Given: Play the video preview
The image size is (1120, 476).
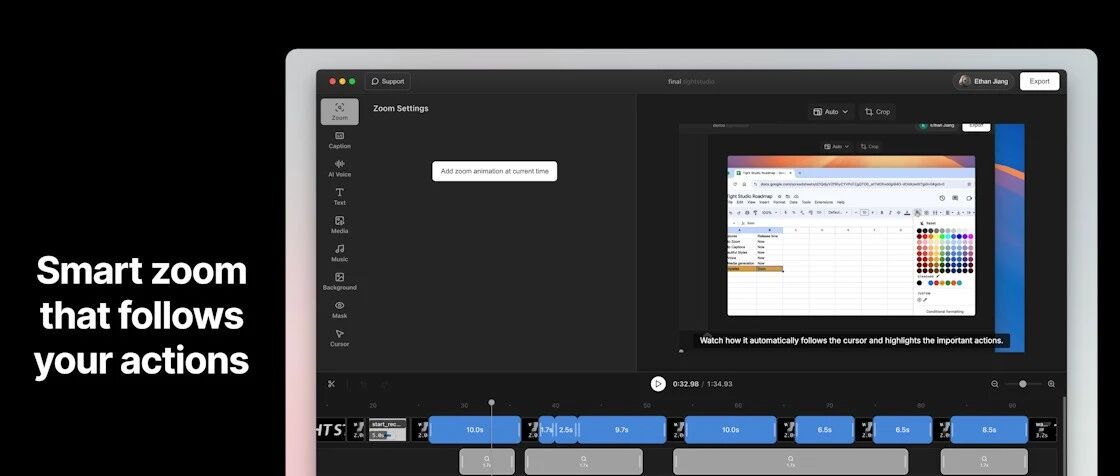Looking at the screenshot, I should pyautogui.click(x=658, y=384).
